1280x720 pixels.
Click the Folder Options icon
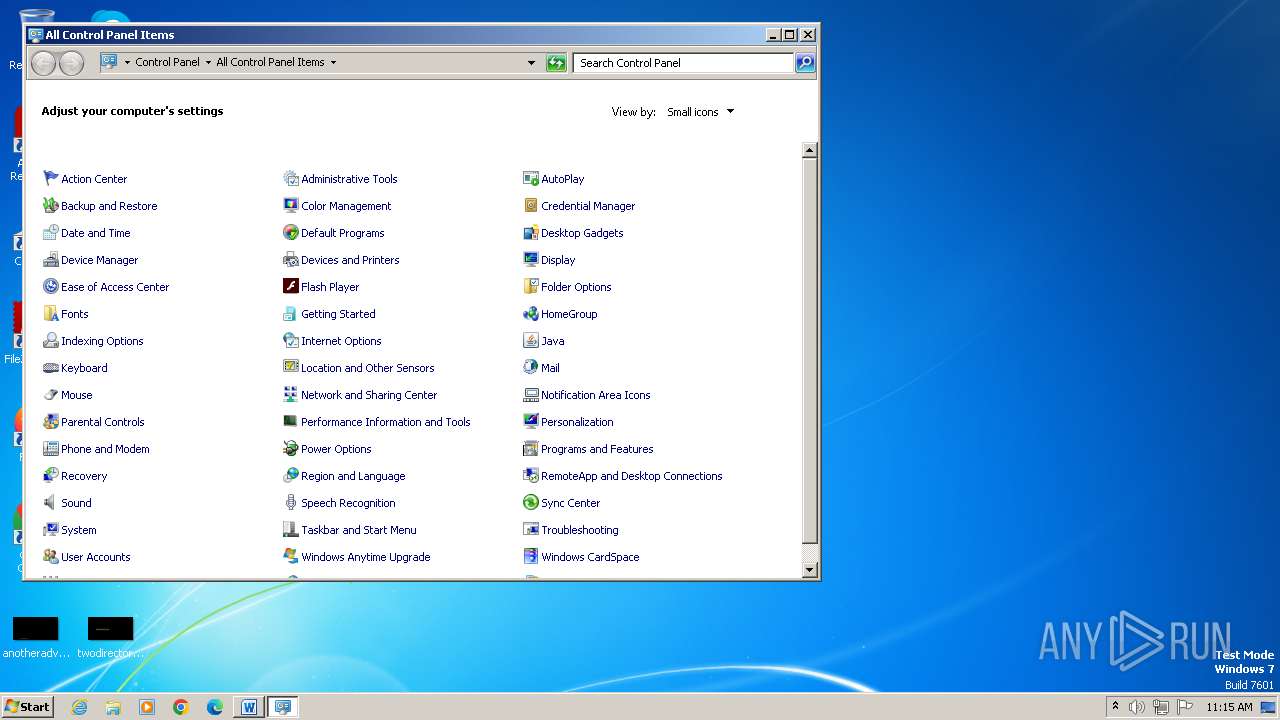531,286
